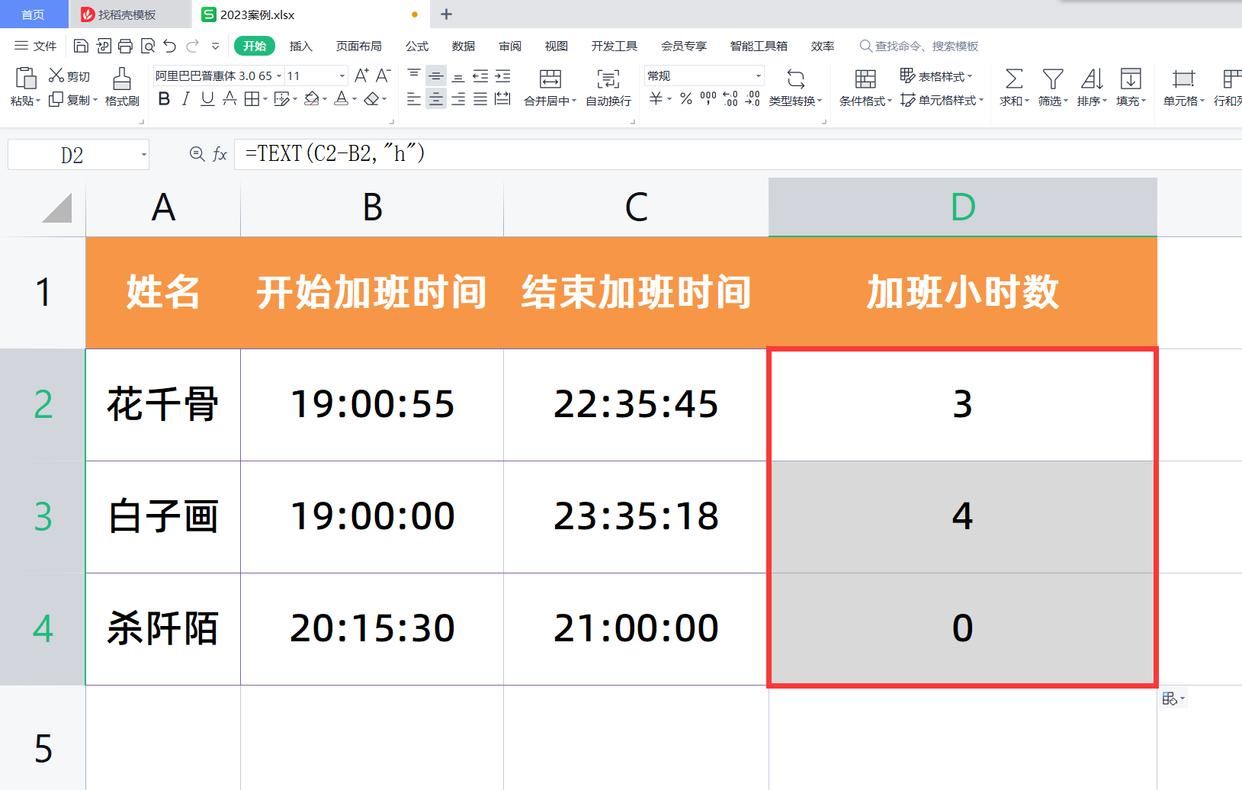Screen dimensions: 1242x790
Task: Toggle Bold formatting
Action: pos(163,98)
